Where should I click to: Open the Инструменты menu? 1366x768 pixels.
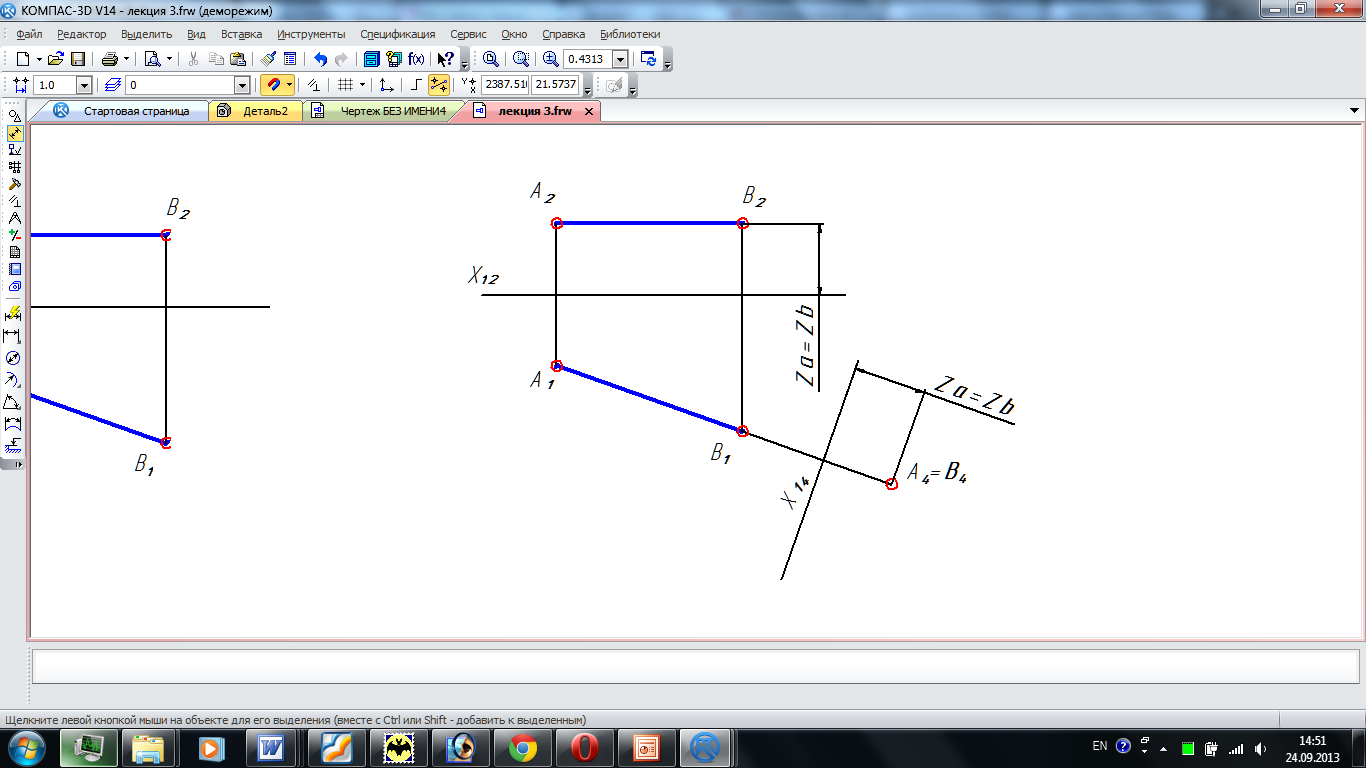312,34
